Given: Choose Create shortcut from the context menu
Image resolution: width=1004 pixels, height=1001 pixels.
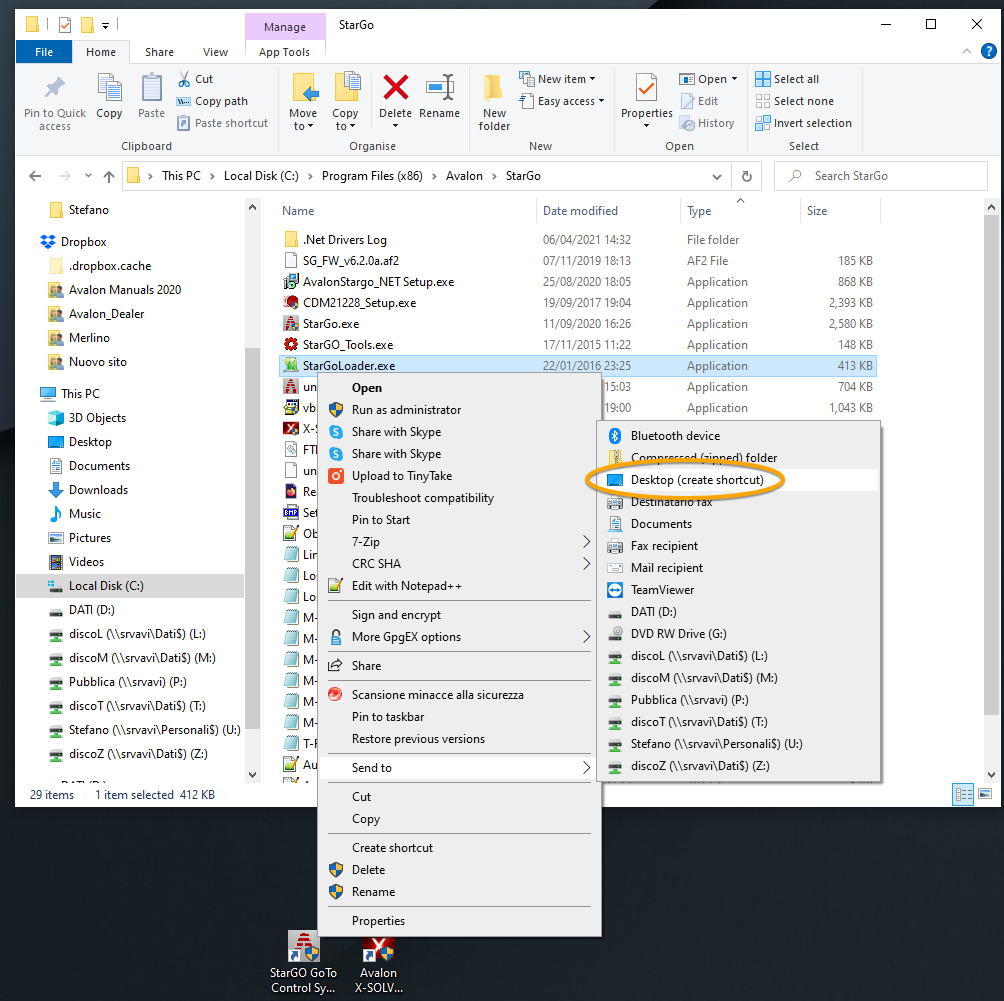Looking at the screenshot, I should point(392,848).
